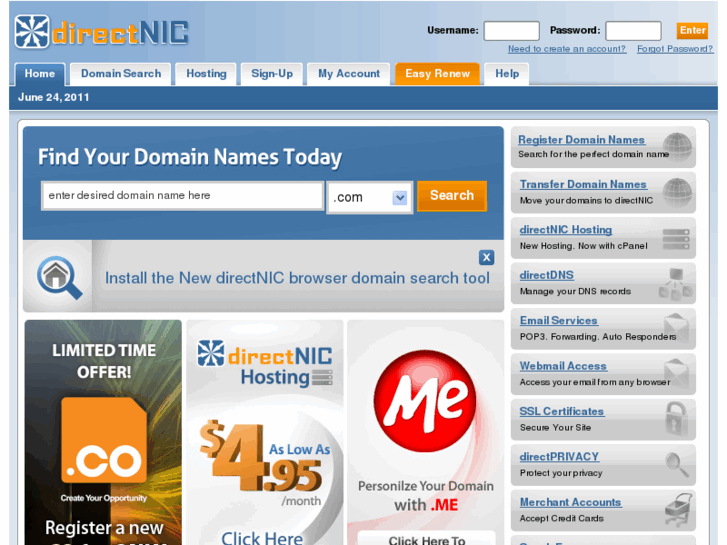
Task: Click the orange Search button
Action: (452, 196)
